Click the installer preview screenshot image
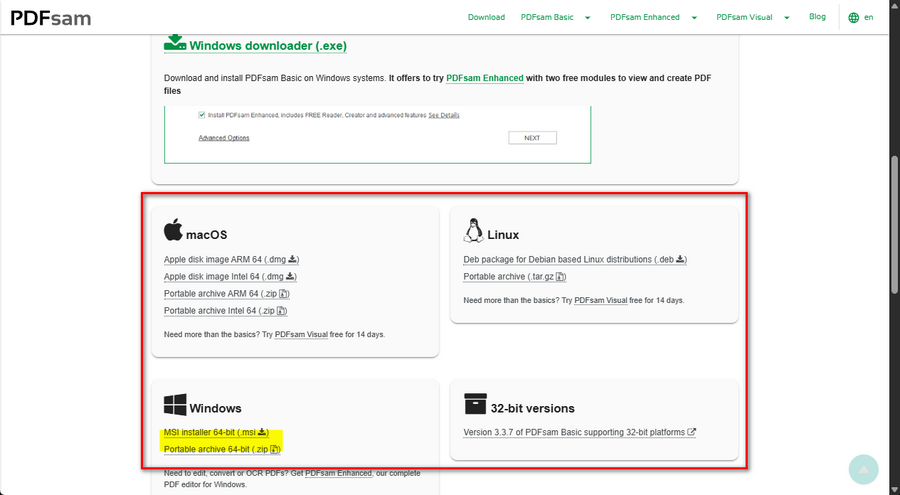 click(377, 134)
